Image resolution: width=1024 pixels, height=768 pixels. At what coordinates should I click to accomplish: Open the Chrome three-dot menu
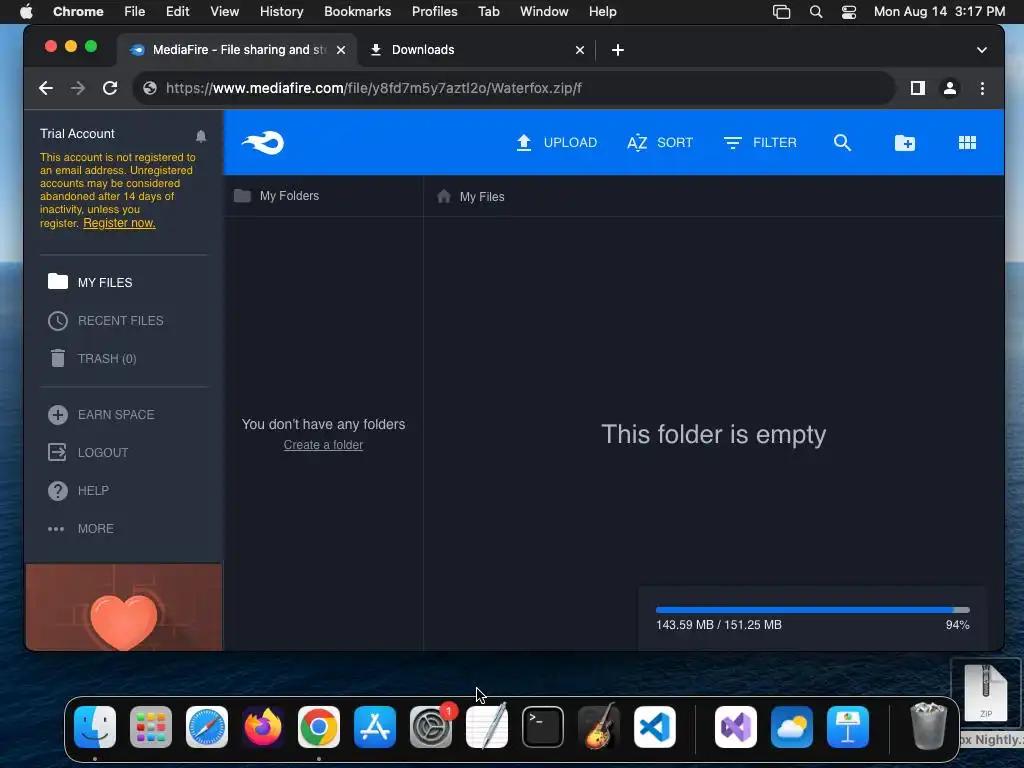pyautogui.click(x=982, y=88)
